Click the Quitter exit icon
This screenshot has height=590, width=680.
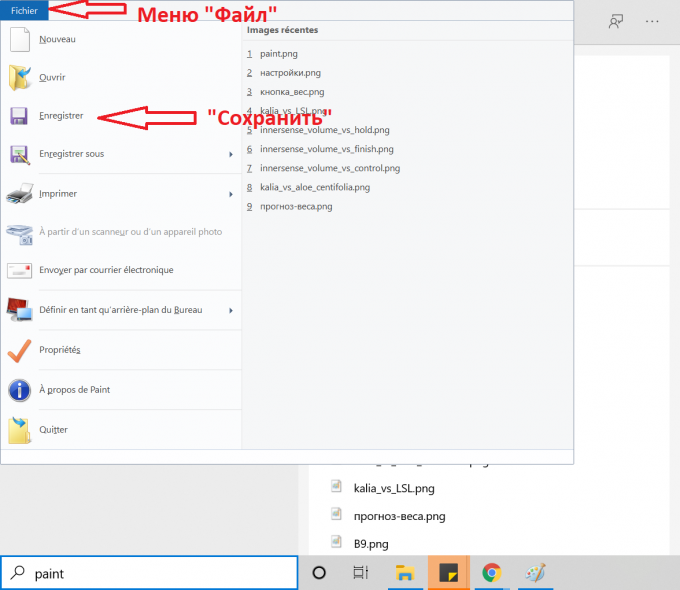point(20,430)
